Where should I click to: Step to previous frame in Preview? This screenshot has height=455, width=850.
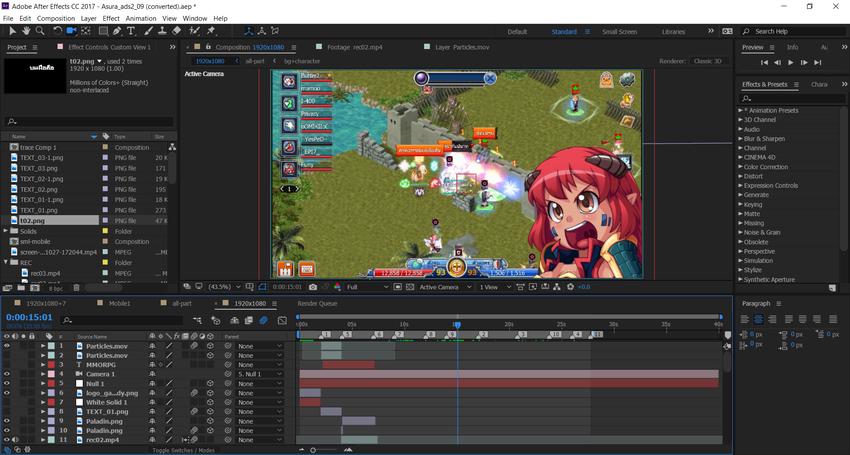[x=777, y=63]
